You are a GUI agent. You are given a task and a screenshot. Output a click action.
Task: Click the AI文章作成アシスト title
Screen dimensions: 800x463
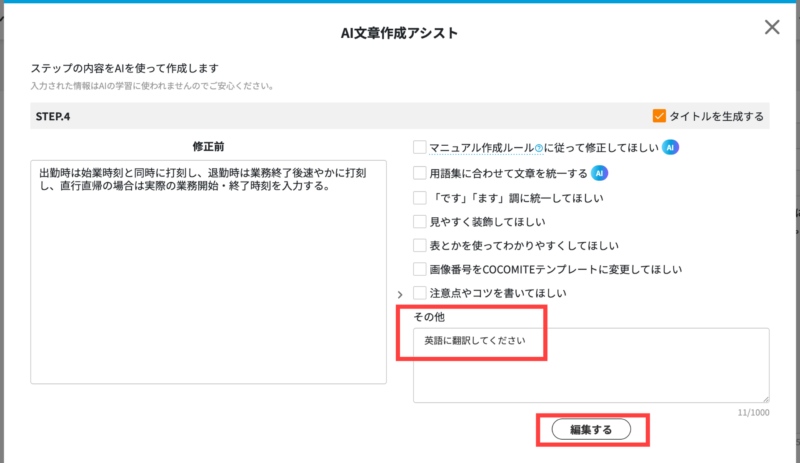coord(399,33)
